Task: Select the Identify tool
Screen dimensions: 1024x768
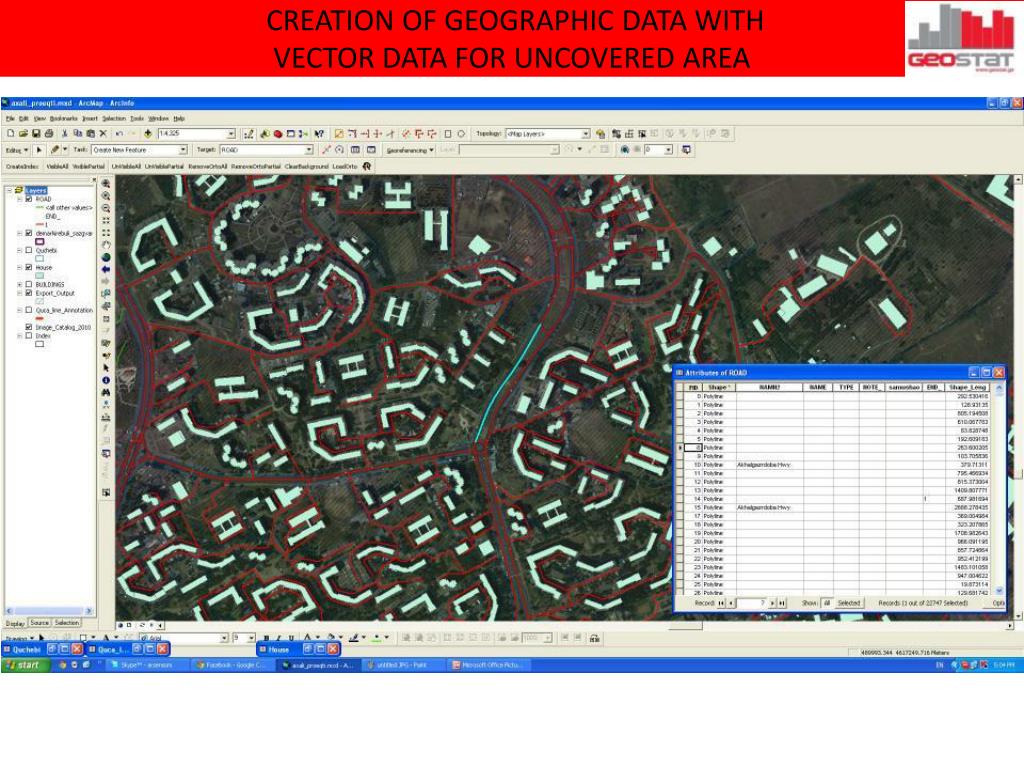Action: (x=105, y=380)
